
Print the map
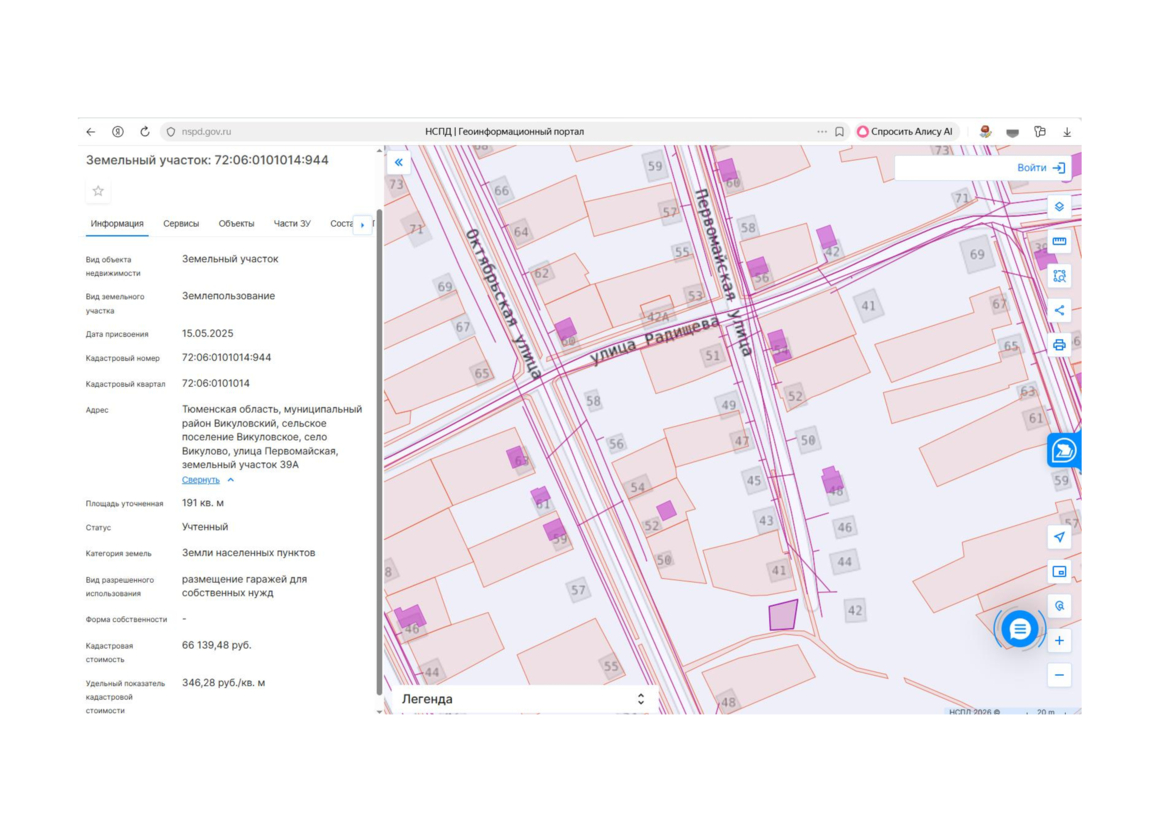click(1059, 345)
